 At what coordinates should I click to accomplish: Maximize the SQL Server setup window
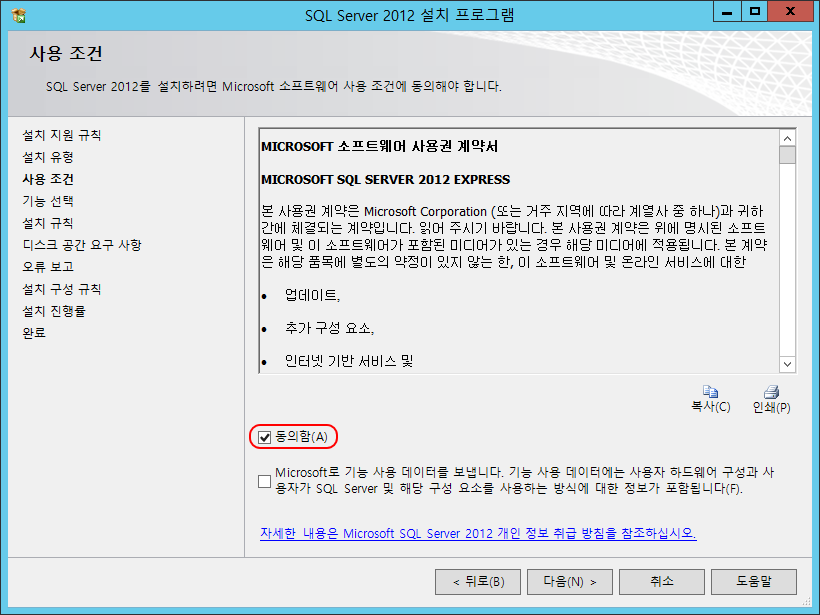click(755, 12)
